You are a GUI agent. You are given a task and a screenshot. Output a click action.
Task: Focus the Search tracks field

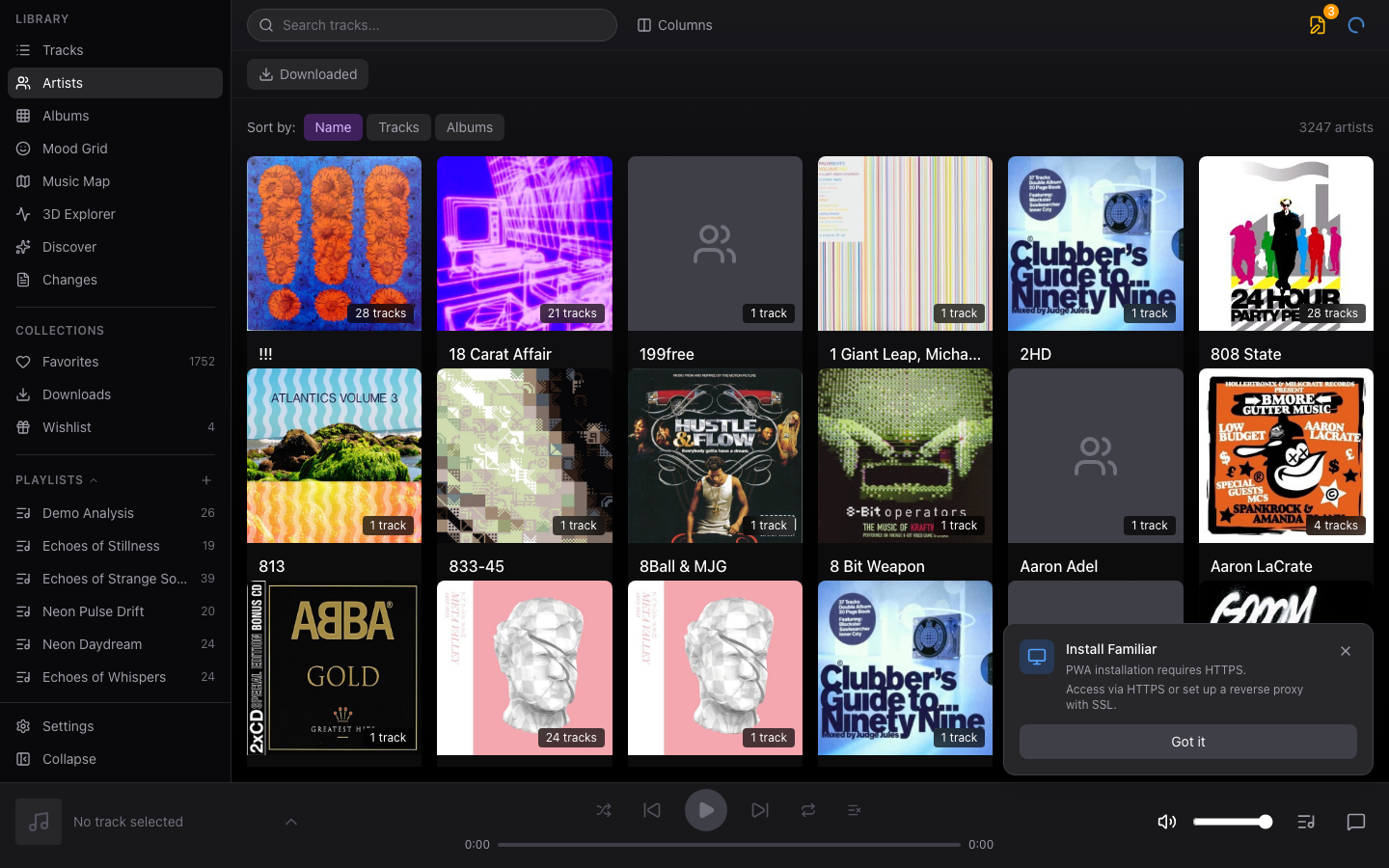click(x=432, y=25)
